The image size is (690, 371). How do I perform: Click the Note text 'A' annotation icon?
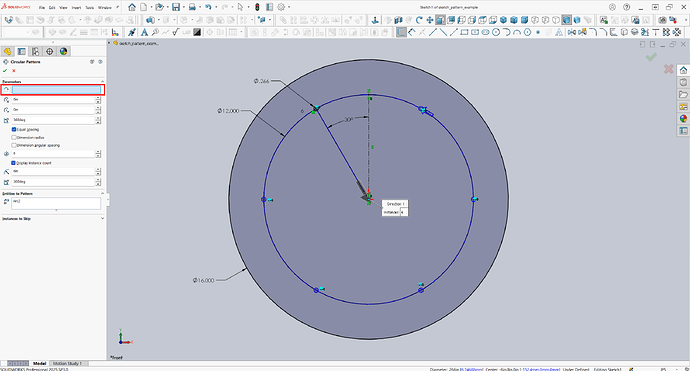click(x=144, y=32)
